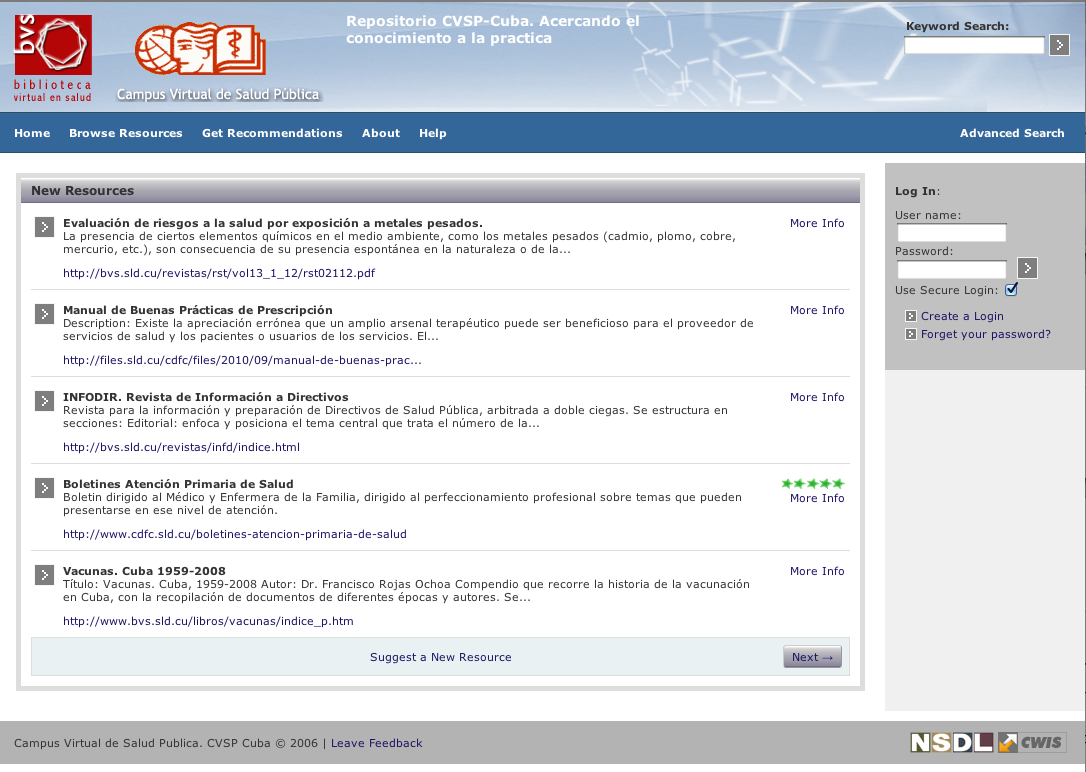Click the Next button

click(x=812, y=657)
